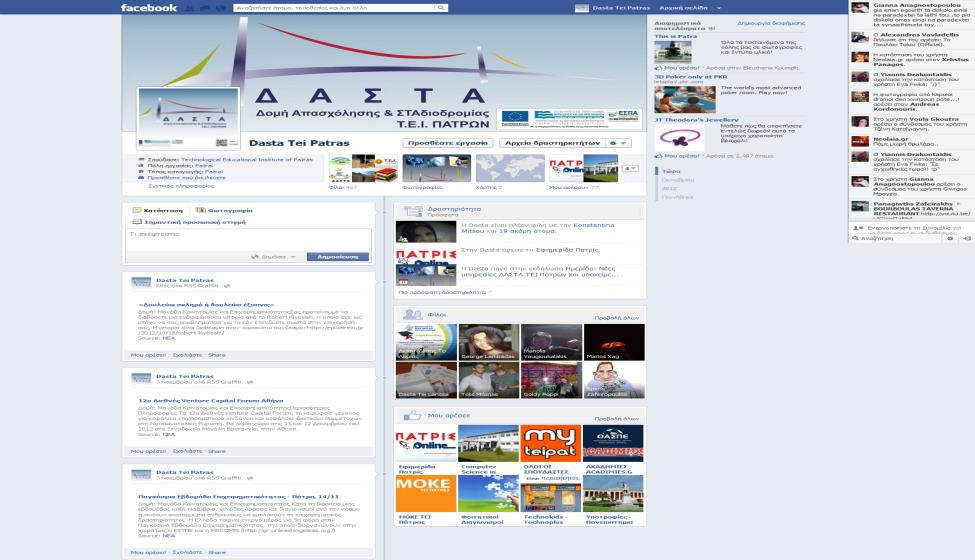The width and height of the screenshot is (975, 560).
Task: Click the Δημοσίευση post button
Action: [x=338, y=257]
